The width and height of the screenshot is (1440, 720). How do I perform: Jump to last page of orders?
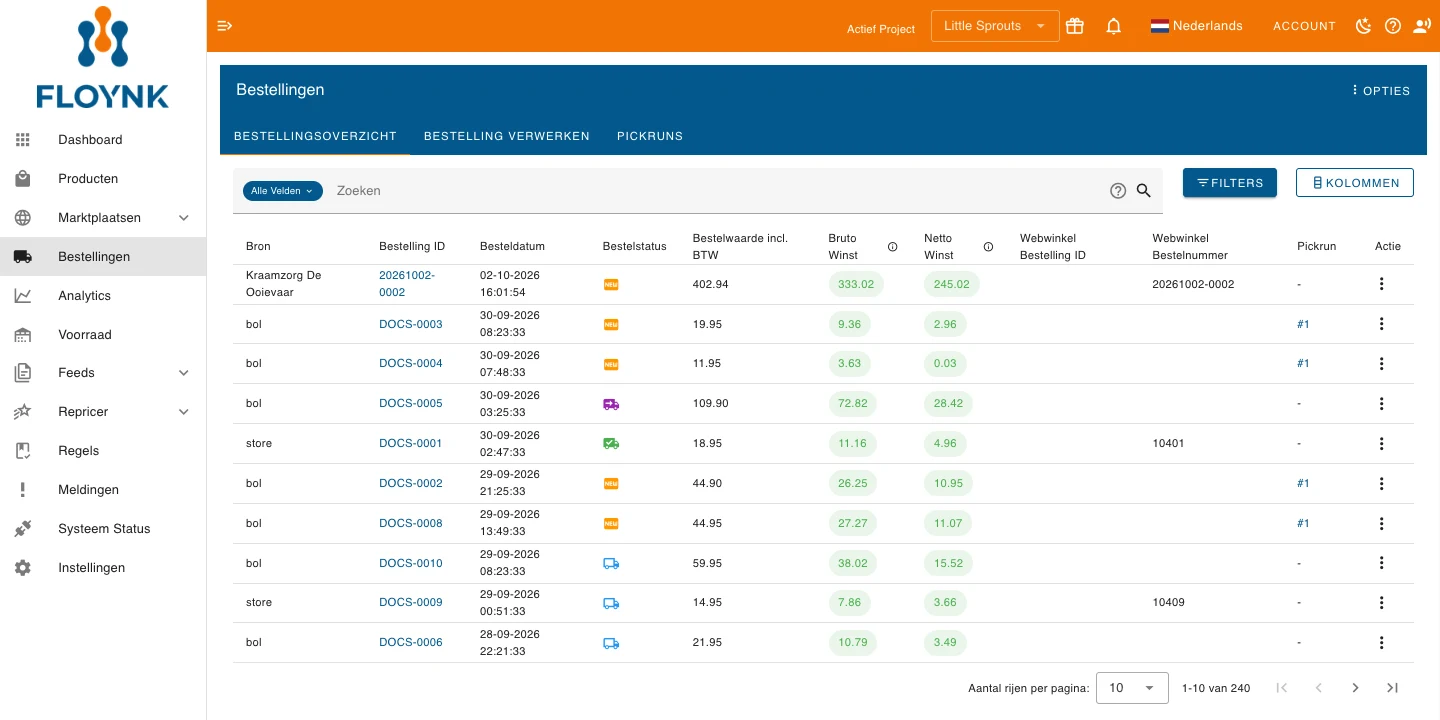(x=1392, y=688)
